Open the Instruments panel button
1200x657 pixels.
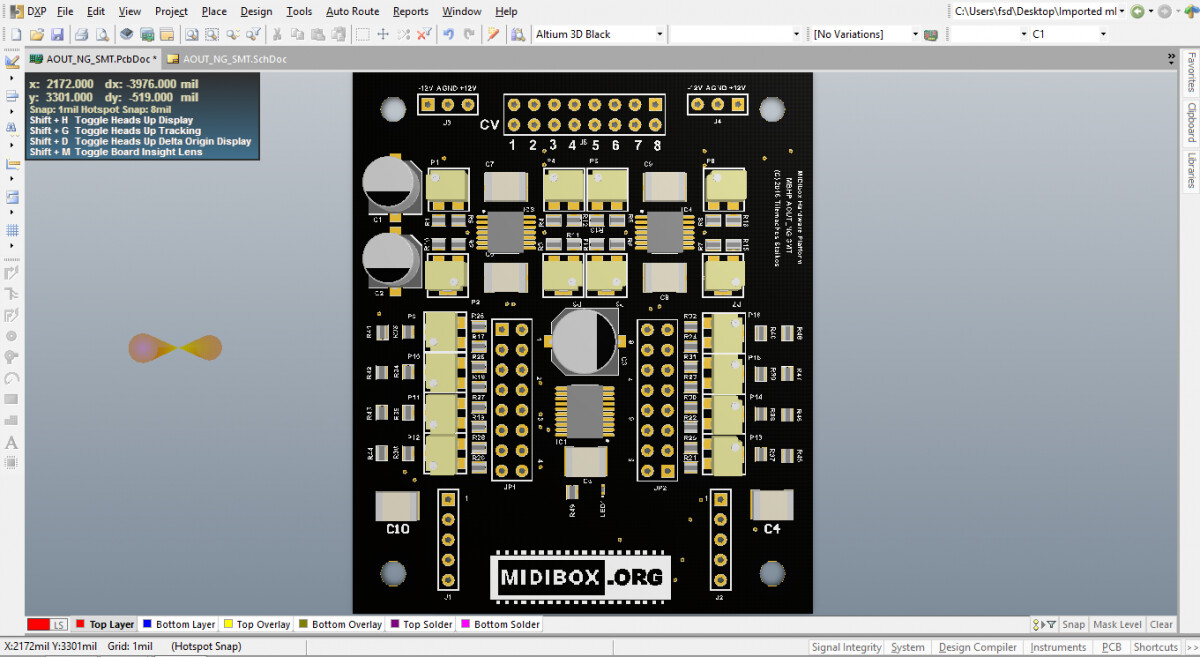1058,647
